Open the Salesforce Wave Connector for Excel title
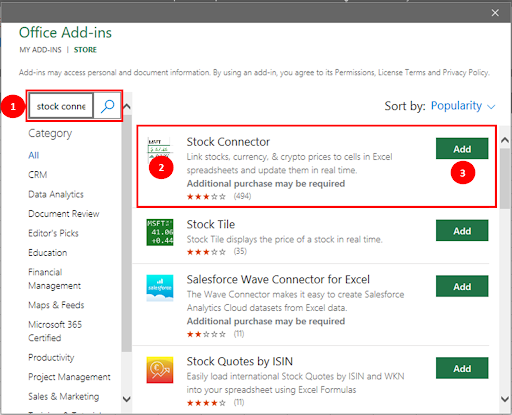512x415 pixels. (x=278, y=279)
